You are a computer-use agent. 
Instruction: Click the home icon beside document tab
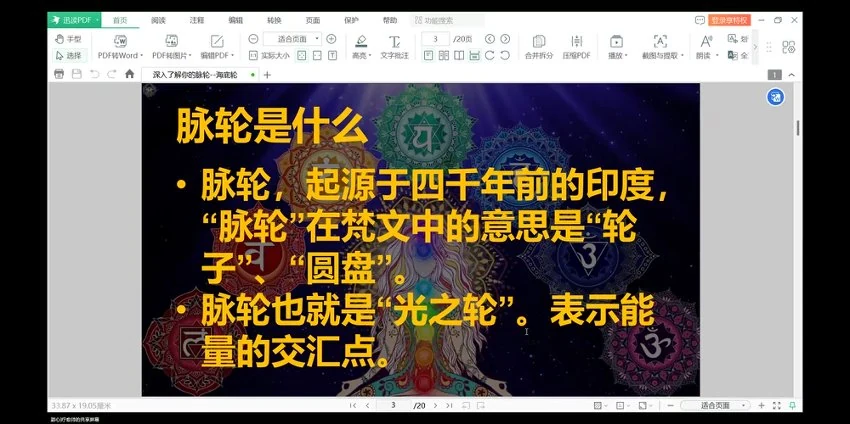tap(130, 74)
